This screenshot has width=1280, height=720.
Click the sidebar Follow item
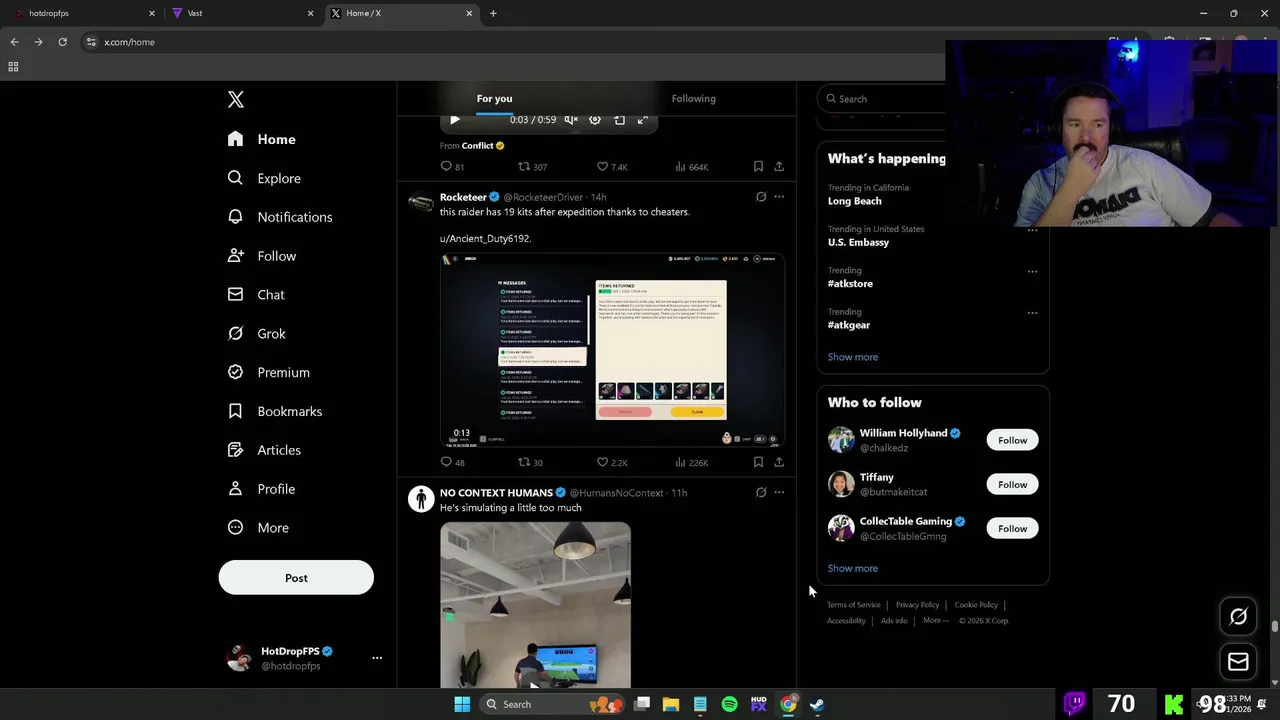(262, 256)
